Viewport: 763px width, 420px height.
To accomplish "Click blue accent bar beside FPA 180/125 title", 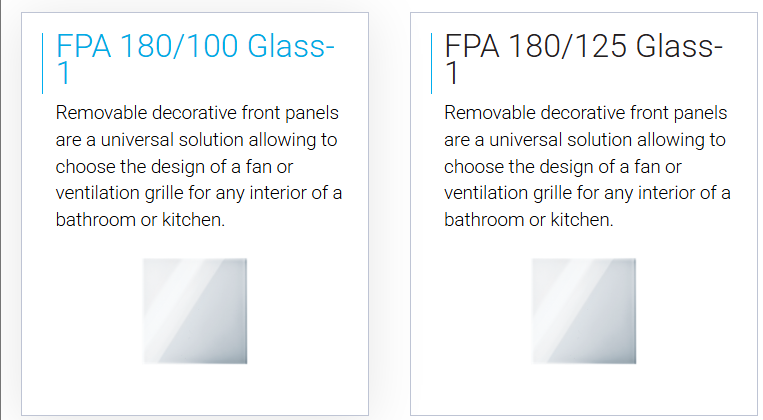I will coord(432,63).
